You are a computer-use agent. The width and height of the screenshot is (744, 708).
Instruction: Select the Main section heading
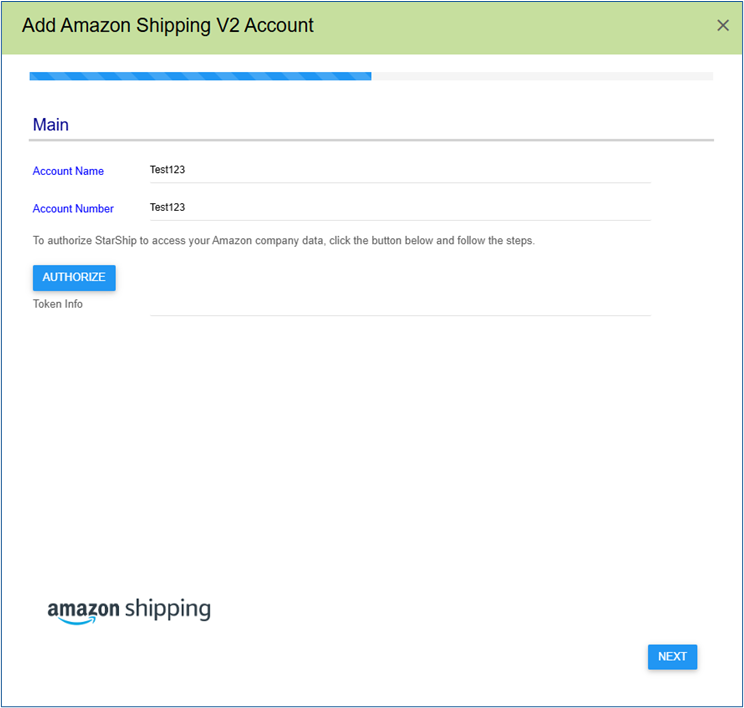pos(51,125)
